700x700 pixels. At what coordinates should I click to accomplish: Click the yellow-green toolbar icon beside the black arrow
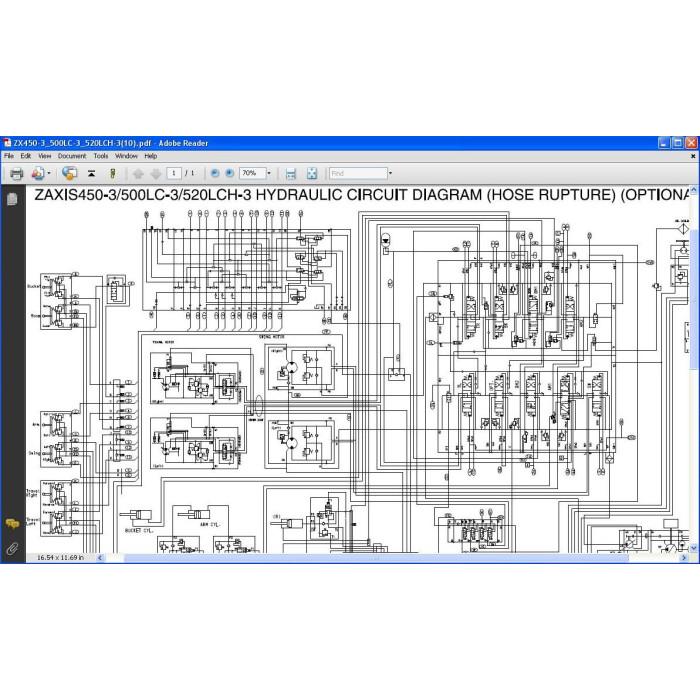[112, 173]
